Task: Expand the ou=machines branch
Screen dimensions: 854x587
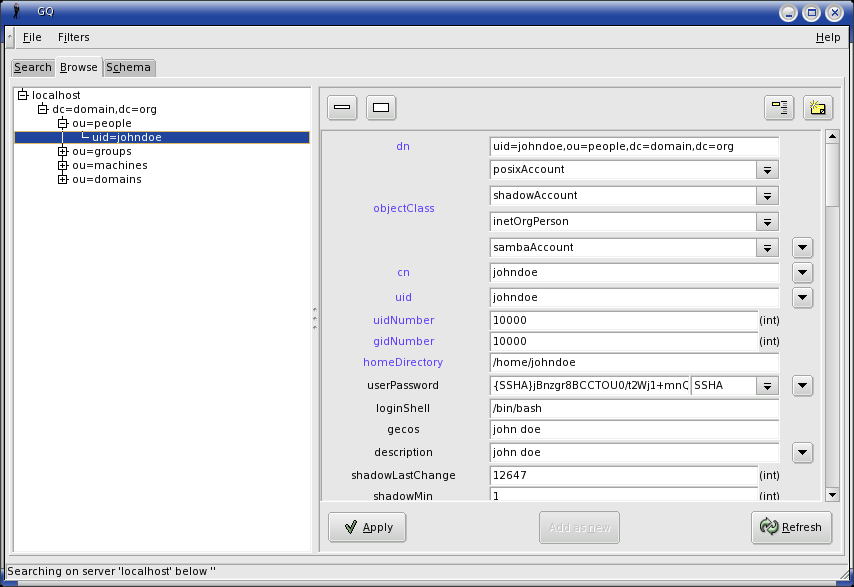Action: pyautogui.click(x=63, y=165)
